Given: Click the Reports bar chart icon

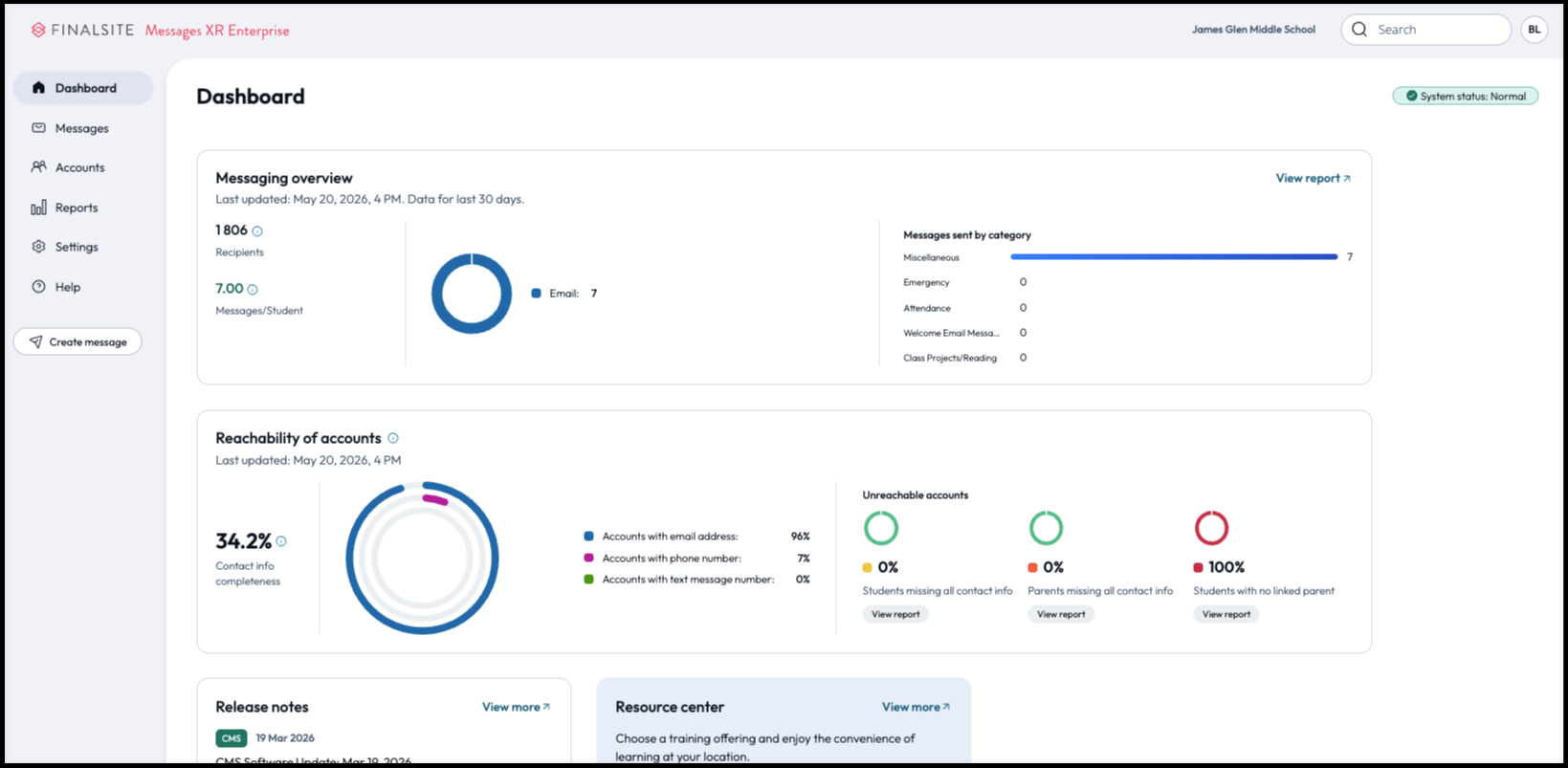Looking at the screenshot, I should 38,208.
